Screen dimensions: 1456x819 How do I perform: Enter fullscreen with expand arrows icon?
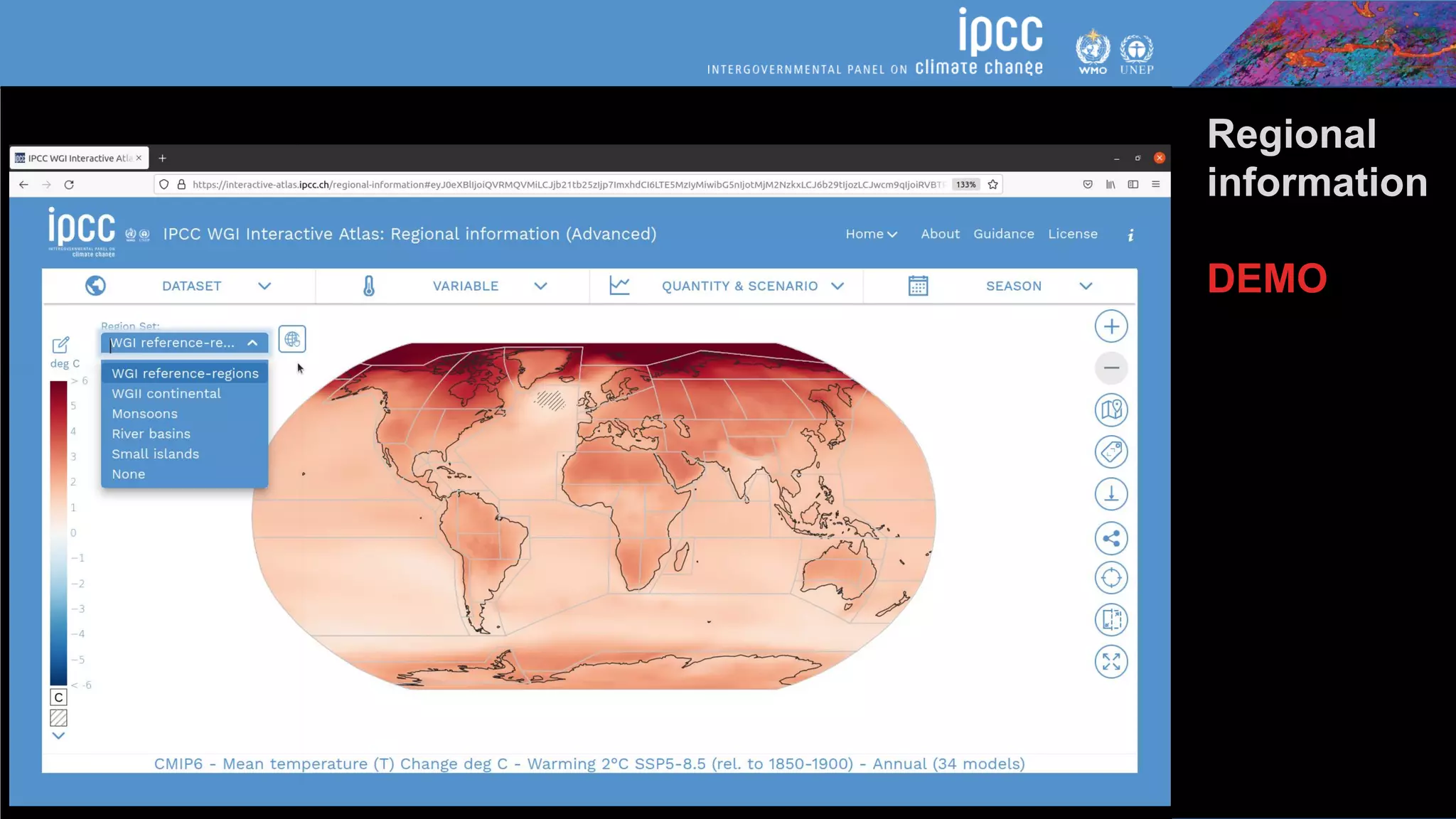(x=1111, y=661)
